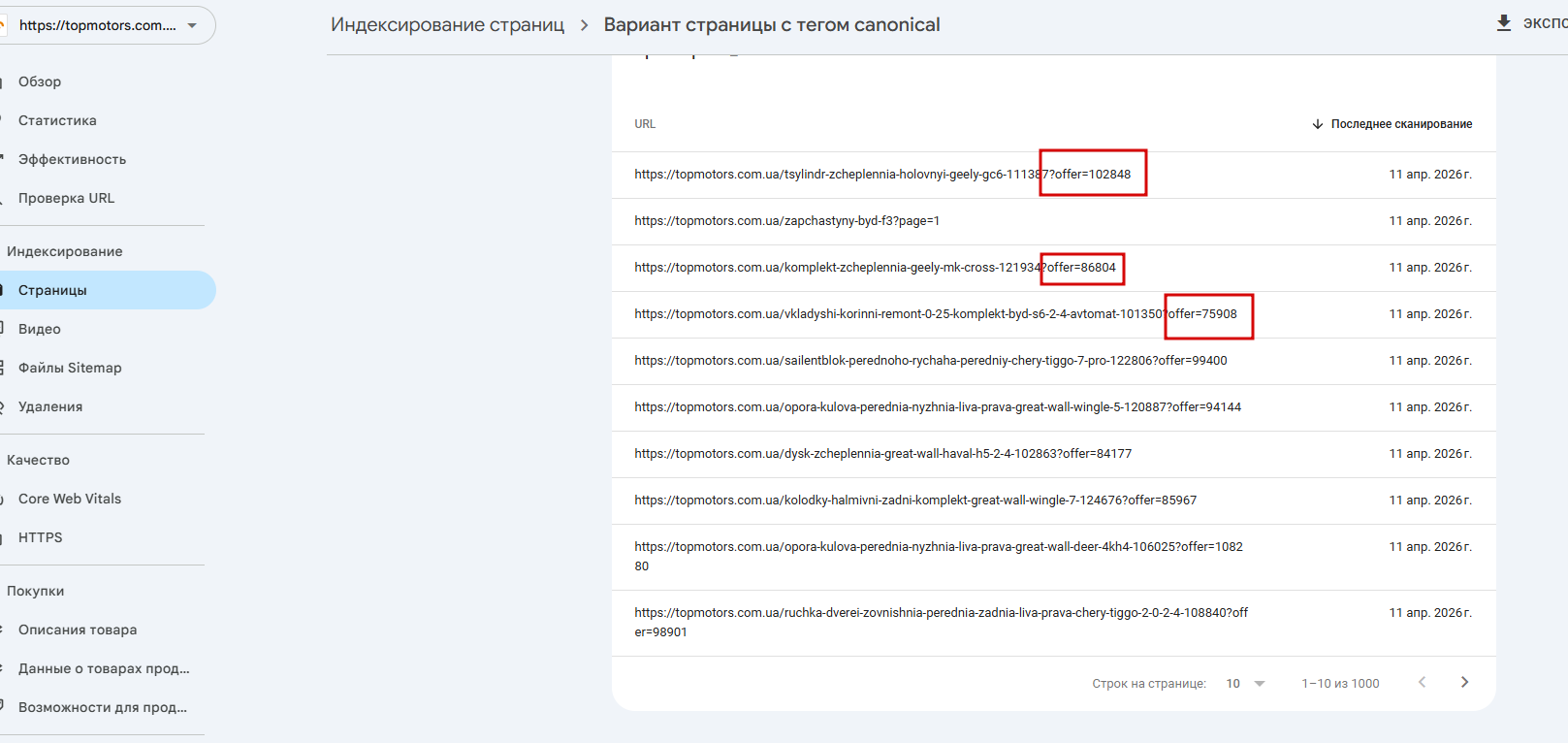Select URL row sailentblok-perednoho-rychaha chery-tiggo-7-pro
1568x743 pixels.
coord(1053,361)
